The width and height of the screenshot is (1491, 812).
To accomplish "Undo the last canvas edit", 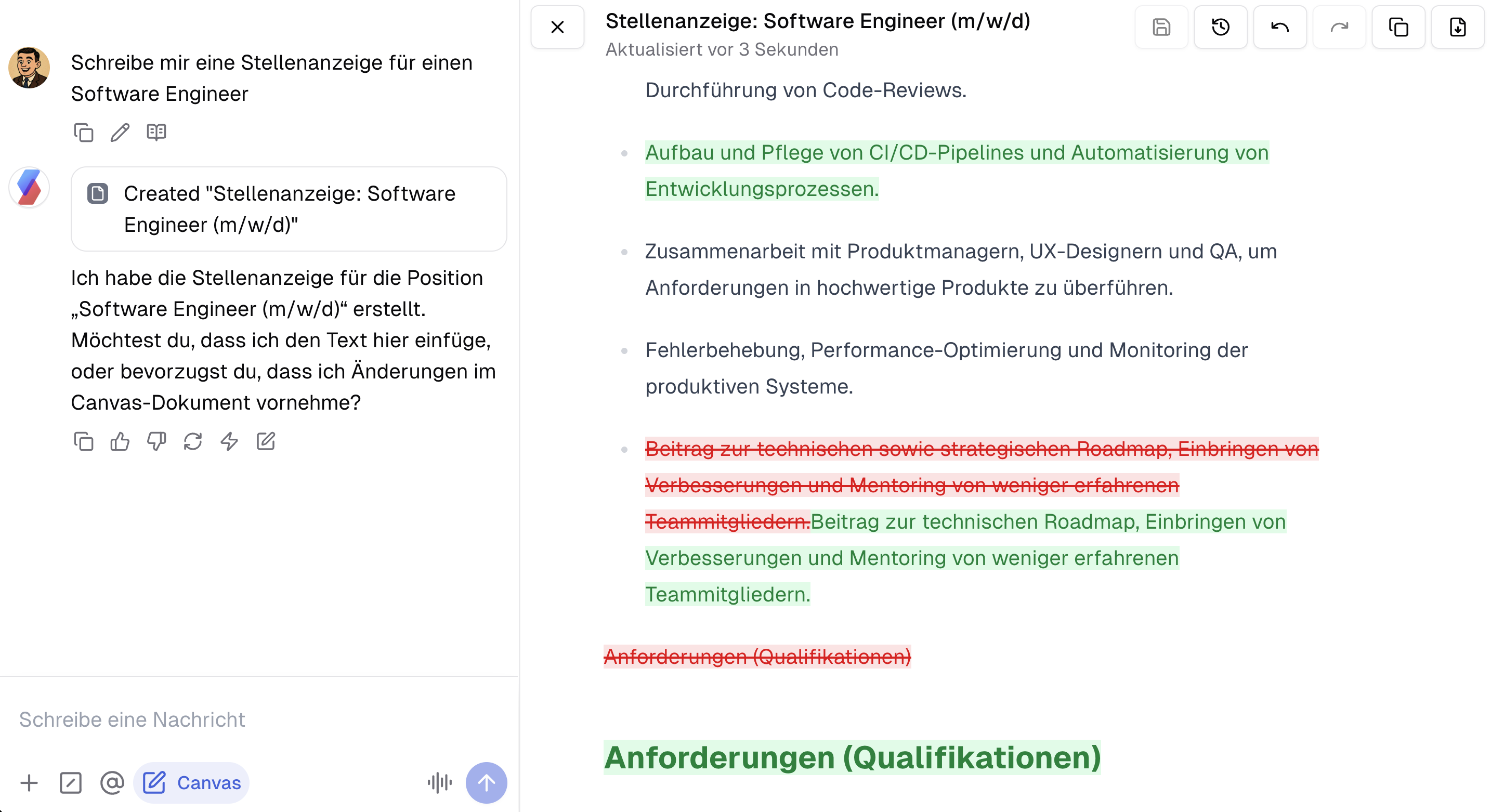I will tap(1280, 27).
